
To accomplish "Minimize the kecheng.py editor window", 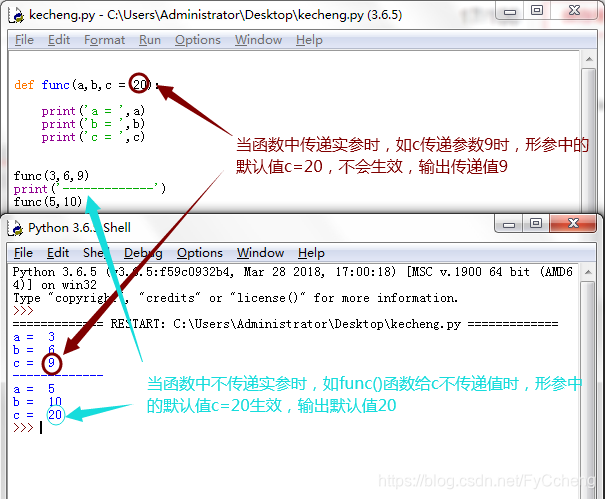I will 509,11.
